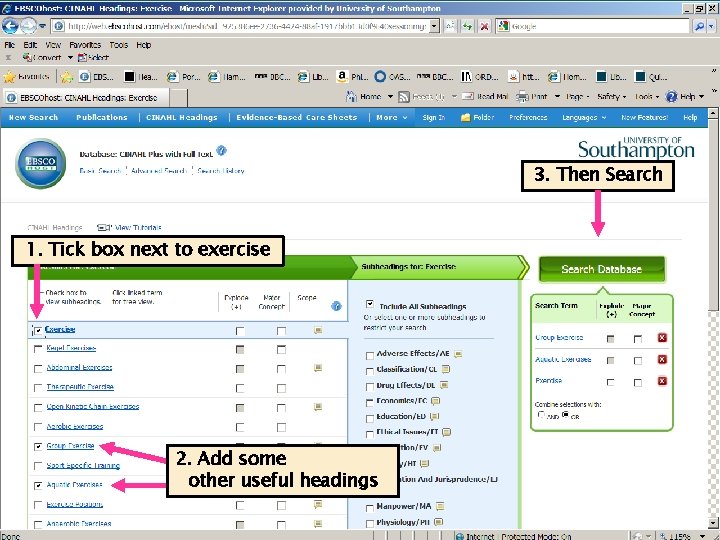Viewport: 720px width, 540px height.
Task: Click the Read Mail icon
Action: tap(467, 96)
